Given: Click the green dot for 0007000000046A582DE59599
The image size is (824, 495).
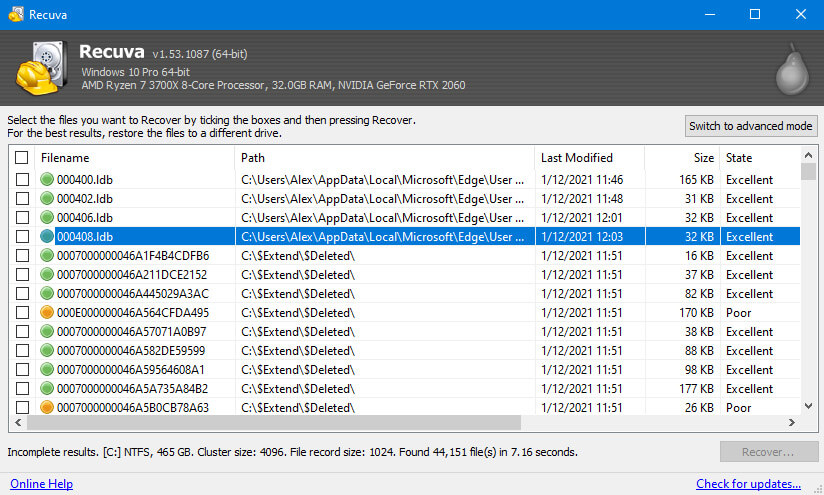Looking at the screenshot, I should click(47, 350).
